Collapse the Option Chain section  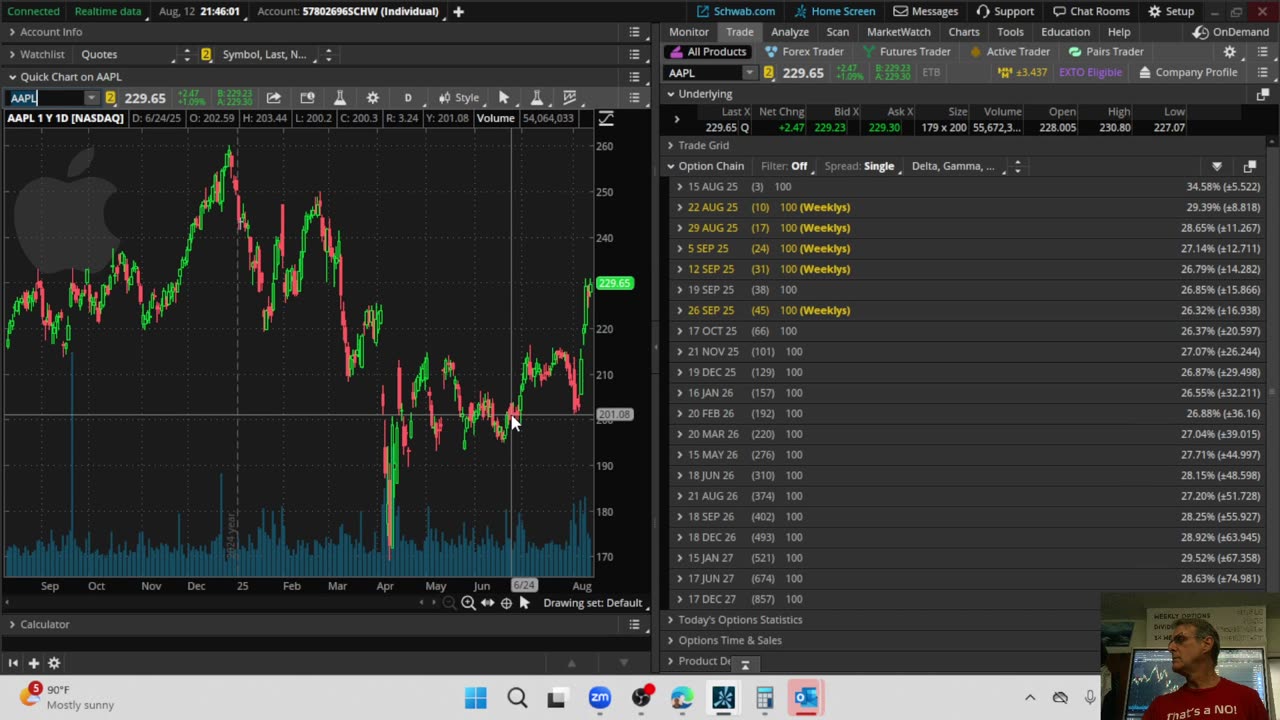671,166
